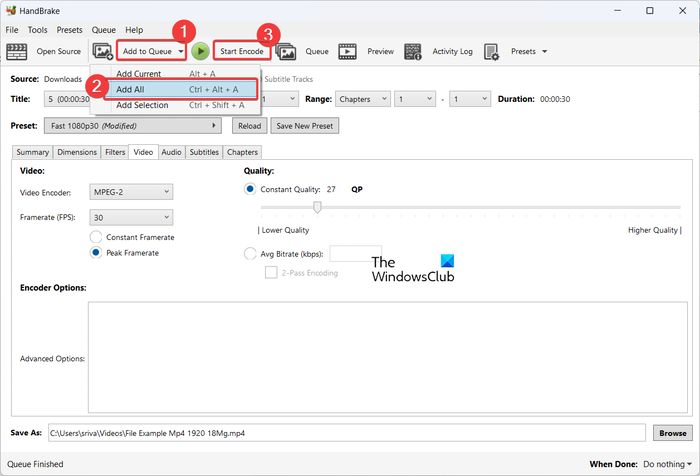
Task: Click the Preview toolbar label
Action: [380, 51]
